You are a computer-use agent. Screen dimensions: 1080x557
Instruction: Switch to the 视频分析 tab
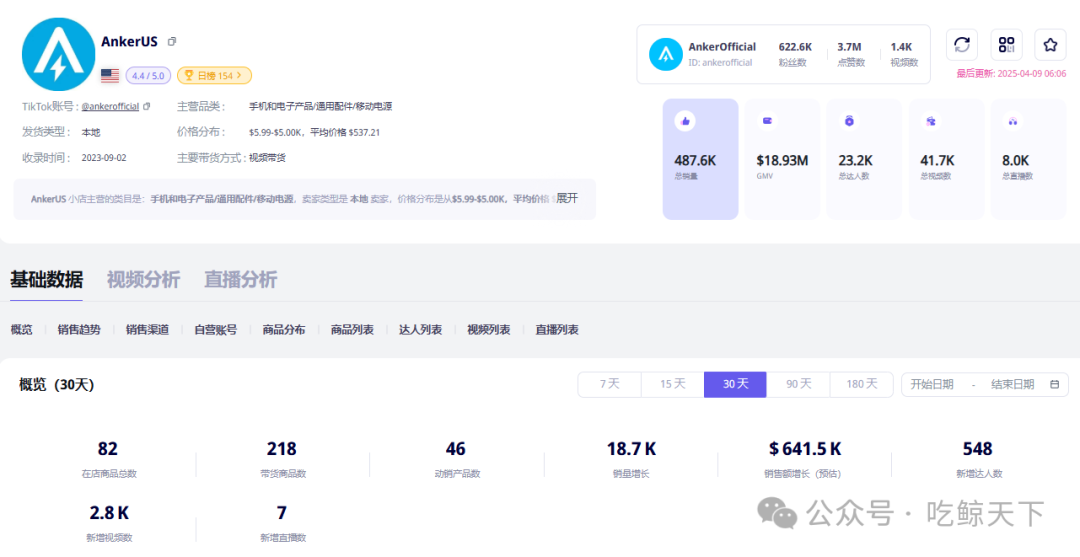(x=143, y=280)
